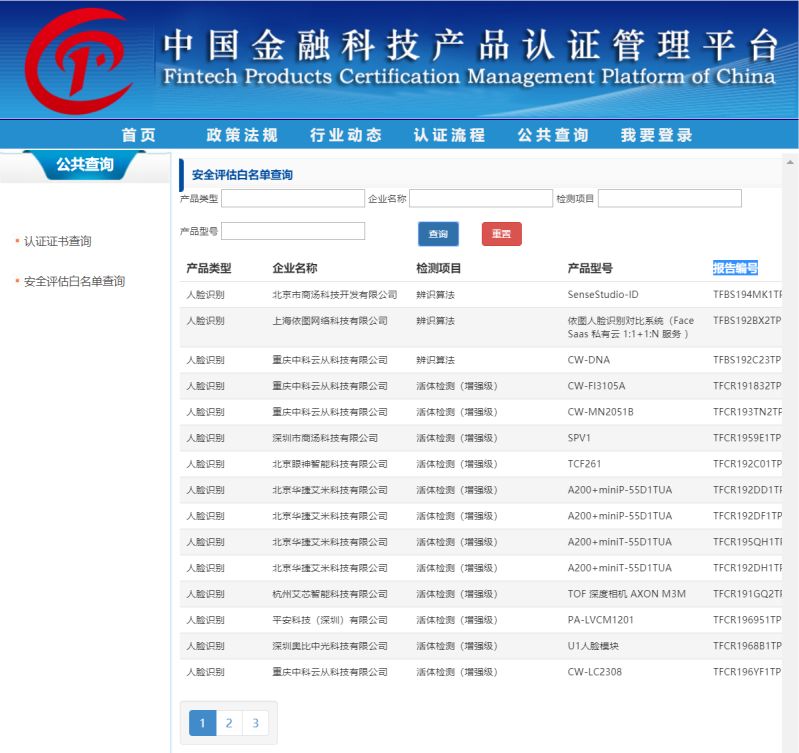Click 安全评估白名单查询 section heading
799x753 pixels.
[x=242, y=175]
